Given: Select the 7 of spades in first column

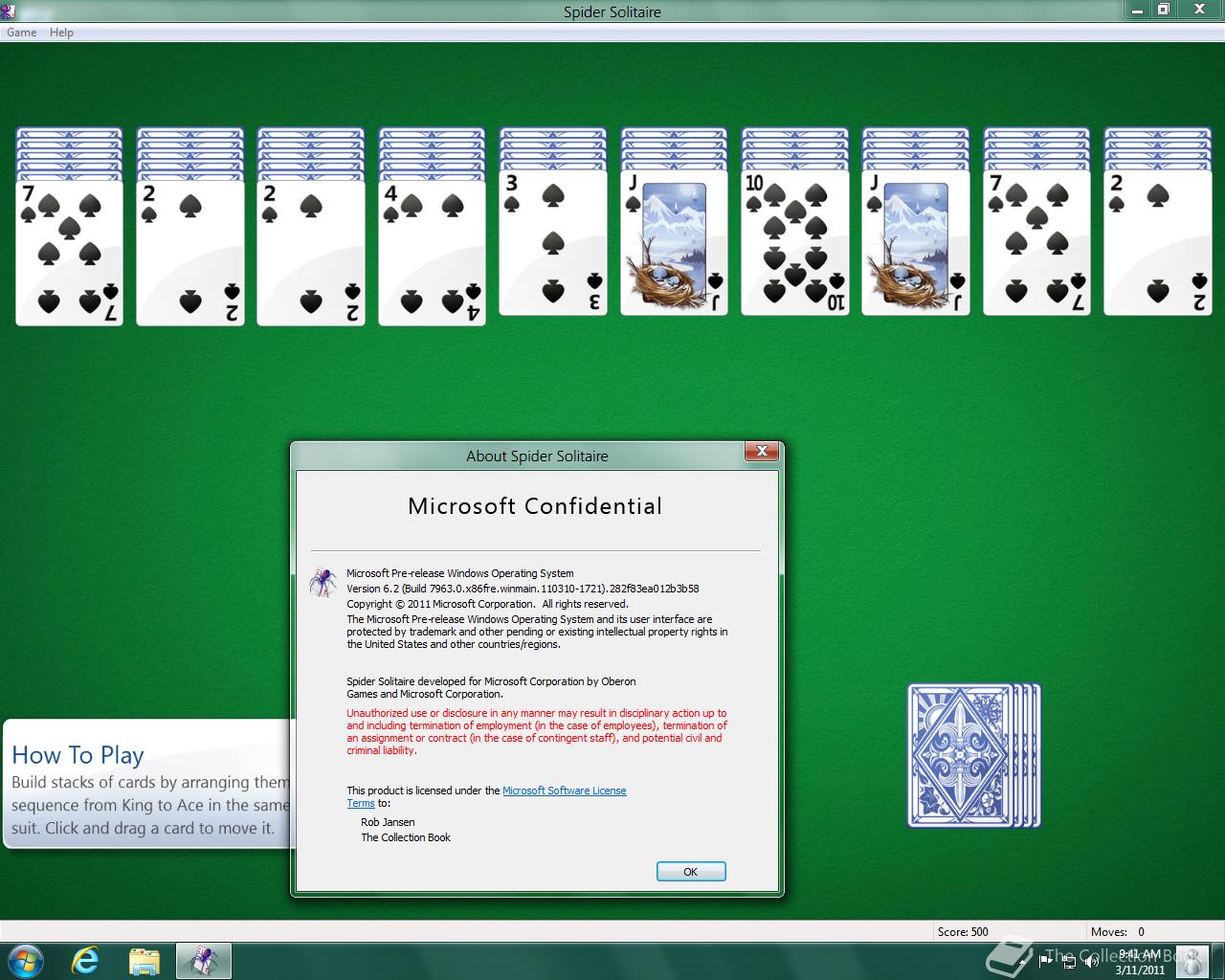Looking at the screenshot, I should coord(69,253).
